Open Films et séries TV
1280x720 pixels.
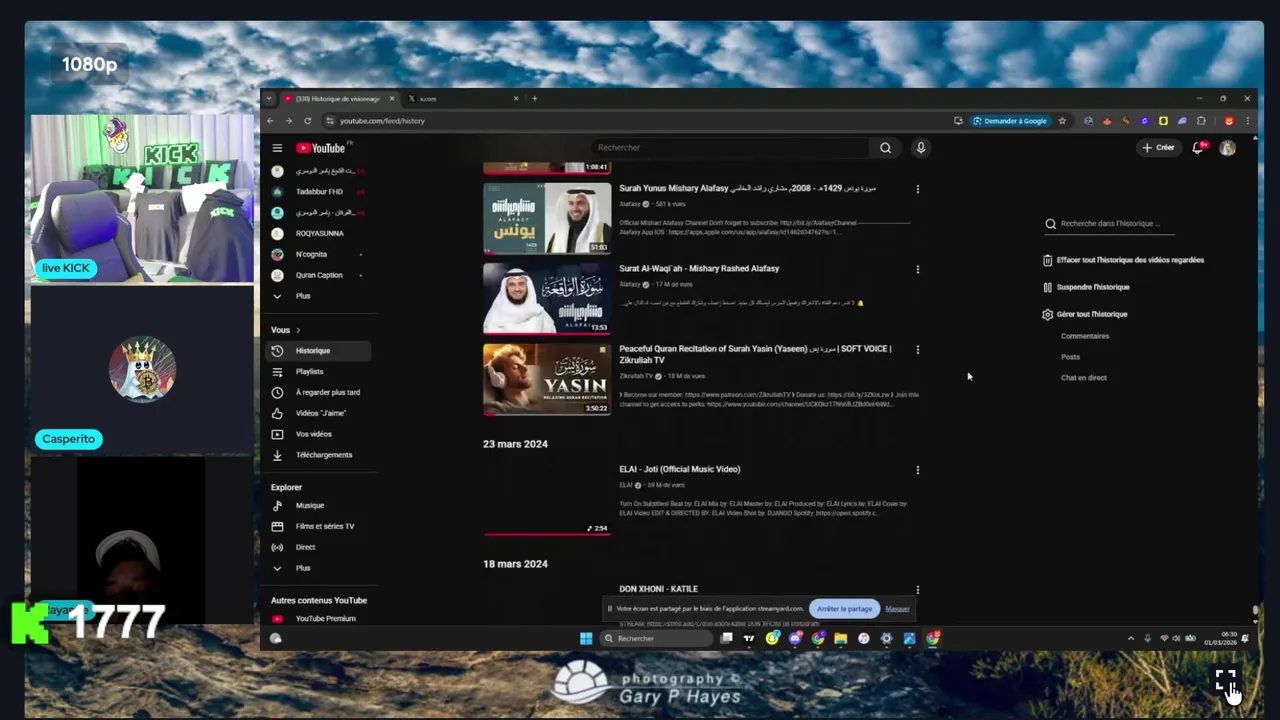coord(318,526)
